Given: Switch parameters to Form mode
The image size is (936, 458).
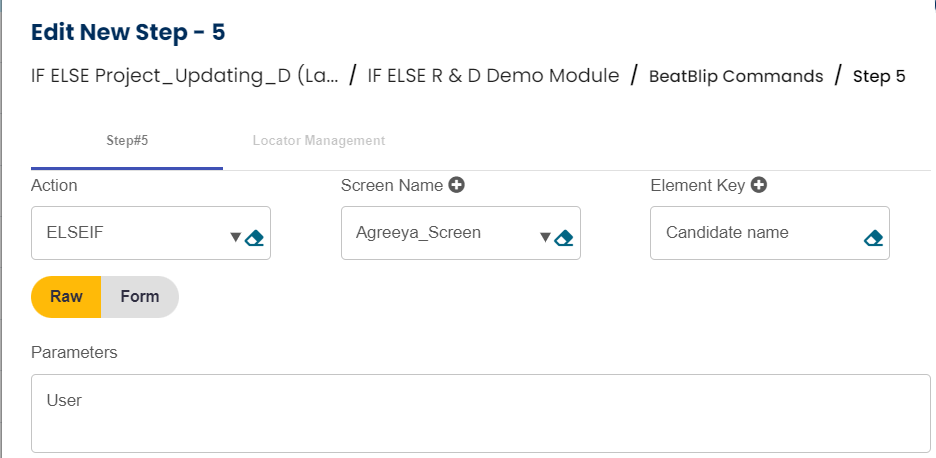Looking at the screenshot, I should click(x=140, y=297).
